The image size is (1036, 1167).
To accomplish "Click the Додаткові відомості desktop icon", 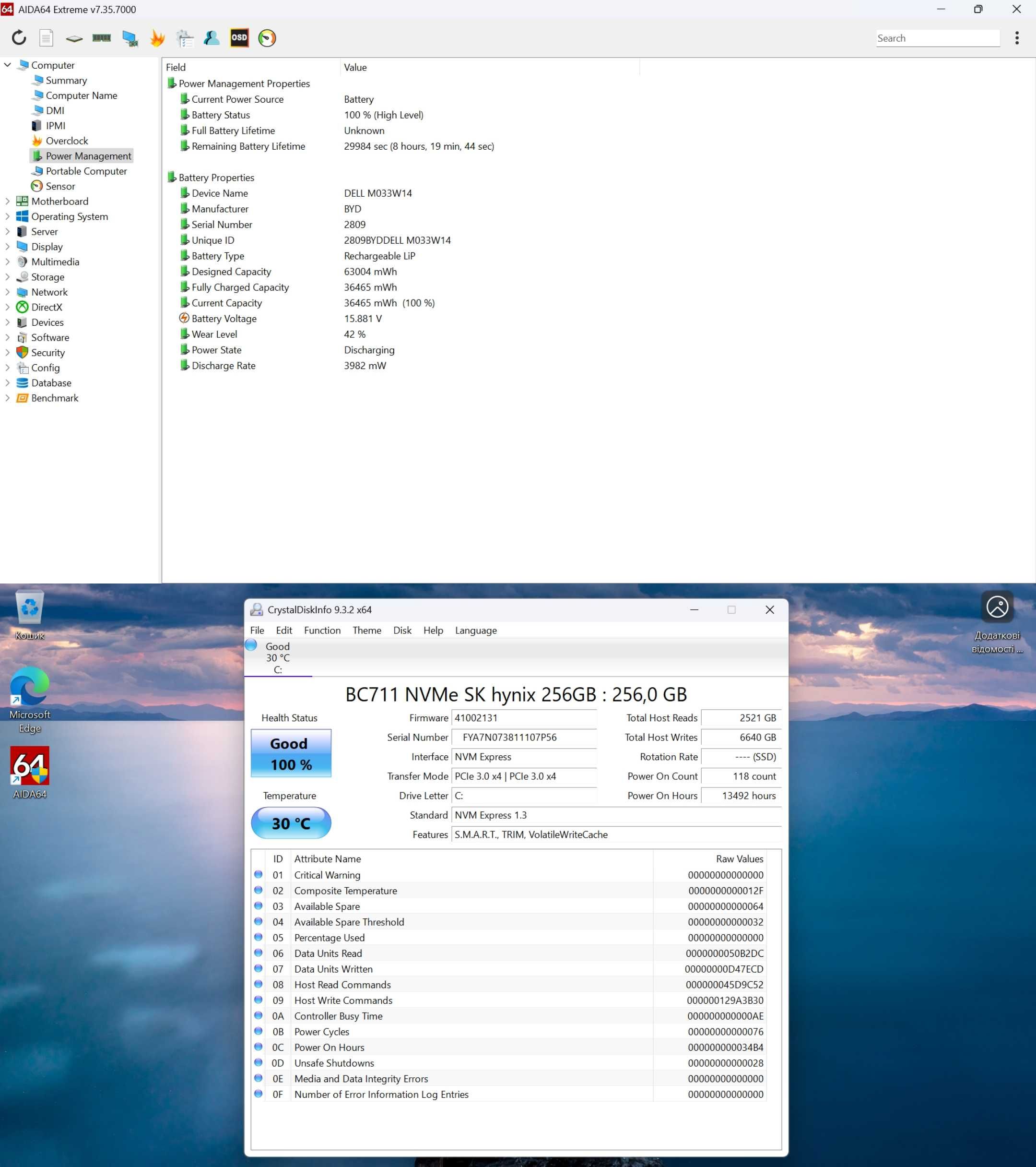I will tap(997, 622).
